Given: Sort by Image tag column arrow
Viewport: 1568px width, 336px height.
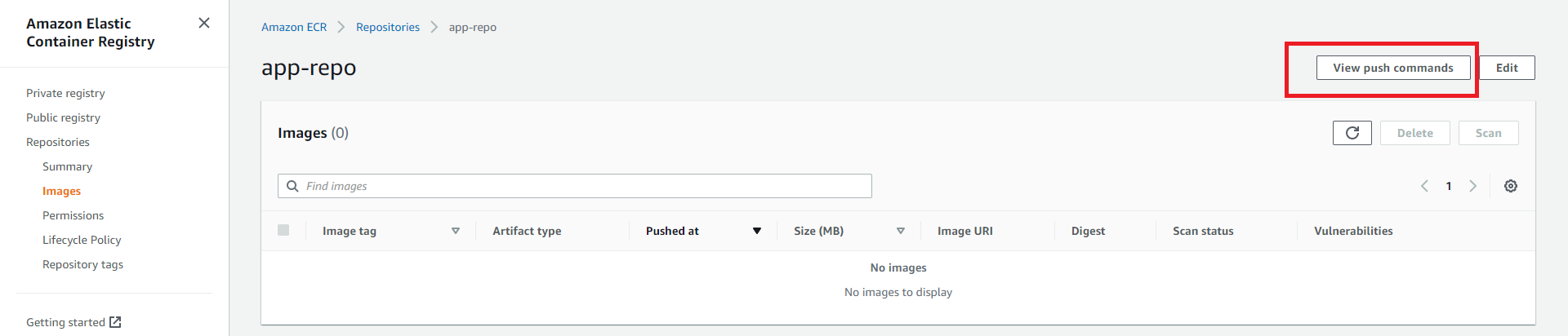Looking at the screenshot, I should [x=456, y=231].
